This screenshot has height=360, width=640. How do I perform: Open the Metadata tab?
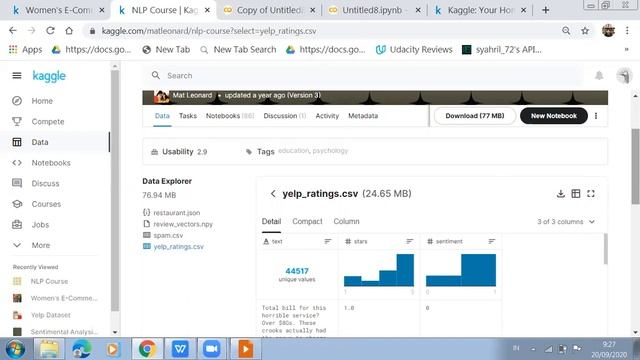363,116
